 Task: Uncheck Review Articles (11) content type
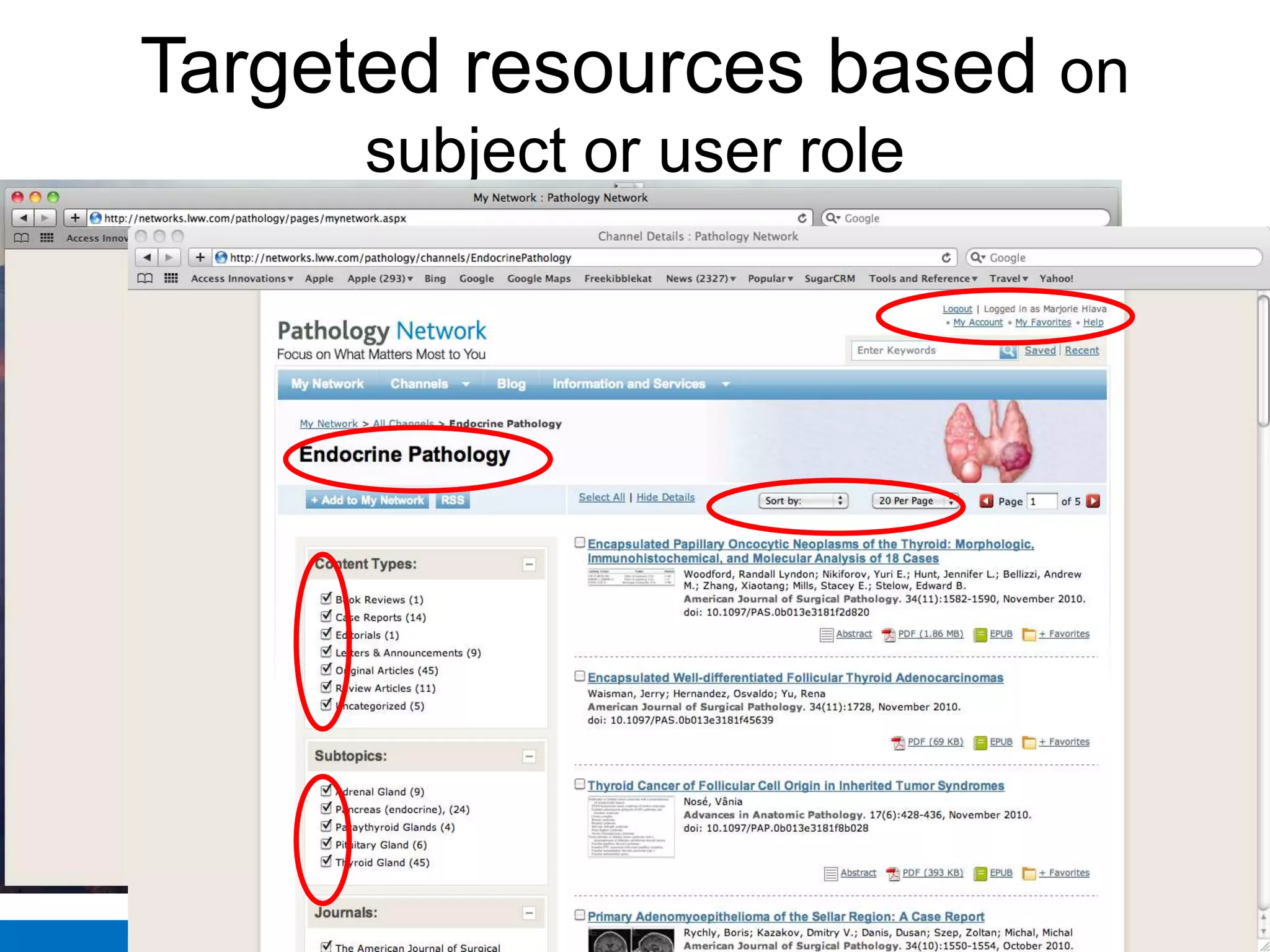[326, 687]
